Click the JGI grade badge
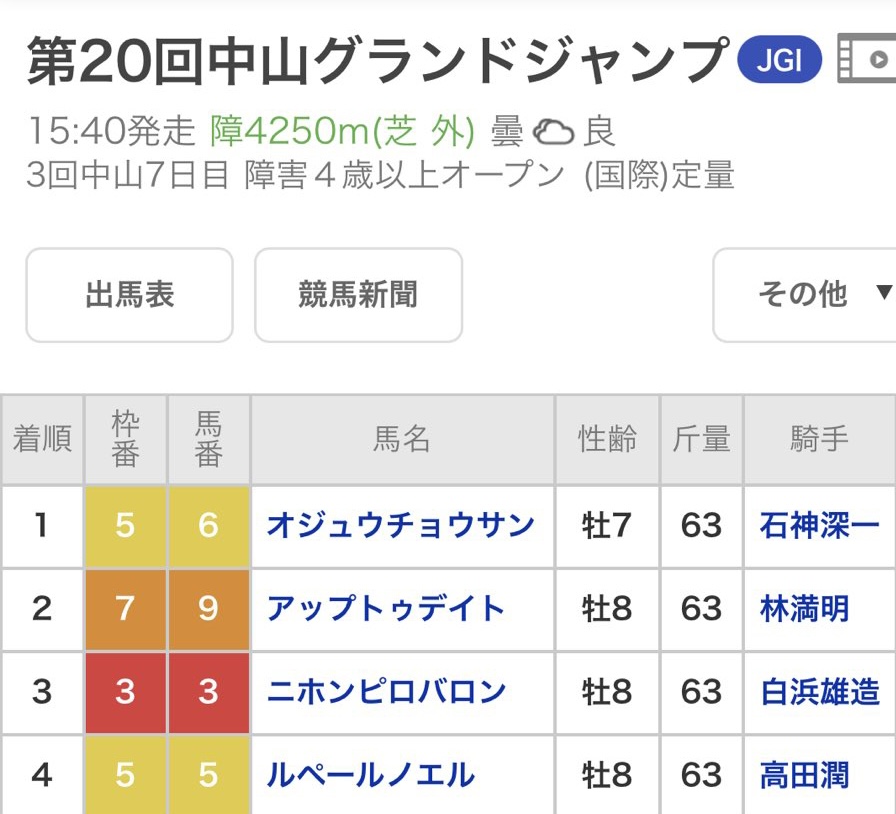Screen dimensions: 896x814 (779, 61)
